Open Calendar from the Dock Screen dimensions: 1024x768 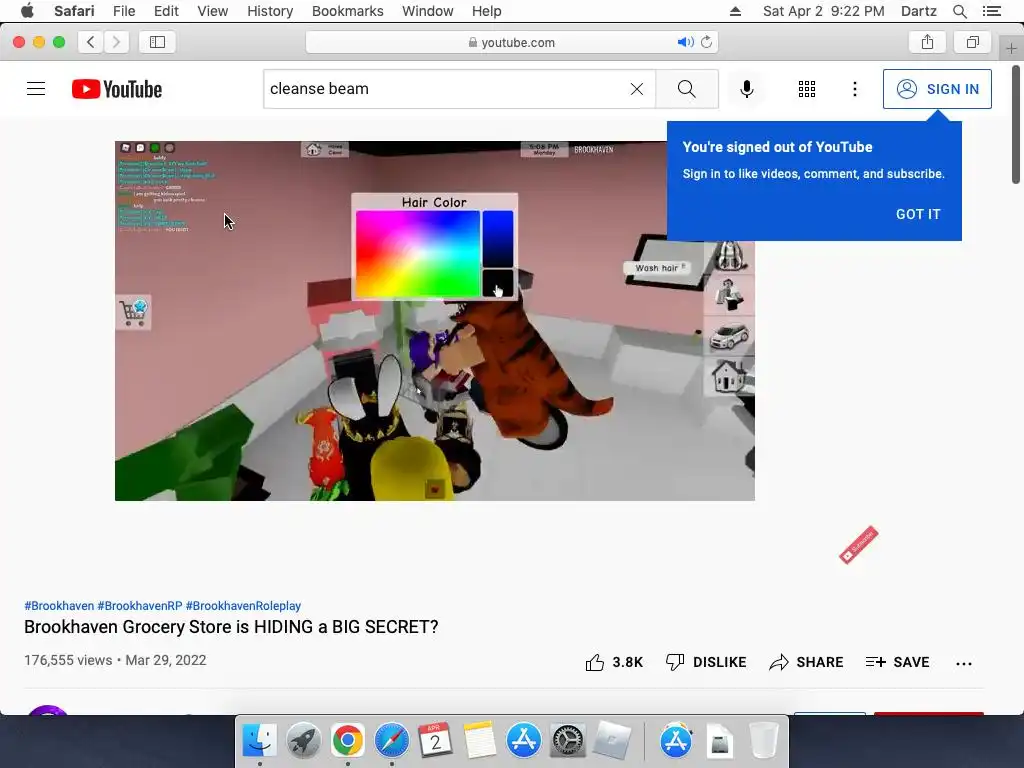[435, 741]
